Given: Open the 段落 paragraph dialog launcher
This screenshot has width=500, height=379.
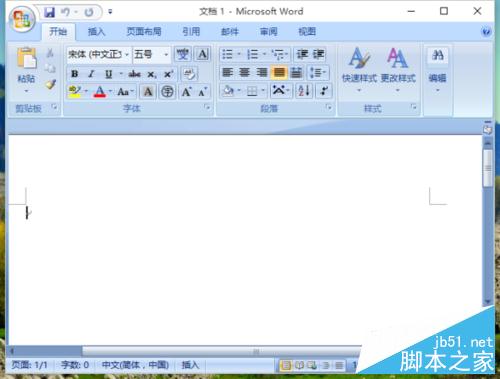Looking at the screenshot, I should point(329,107).
